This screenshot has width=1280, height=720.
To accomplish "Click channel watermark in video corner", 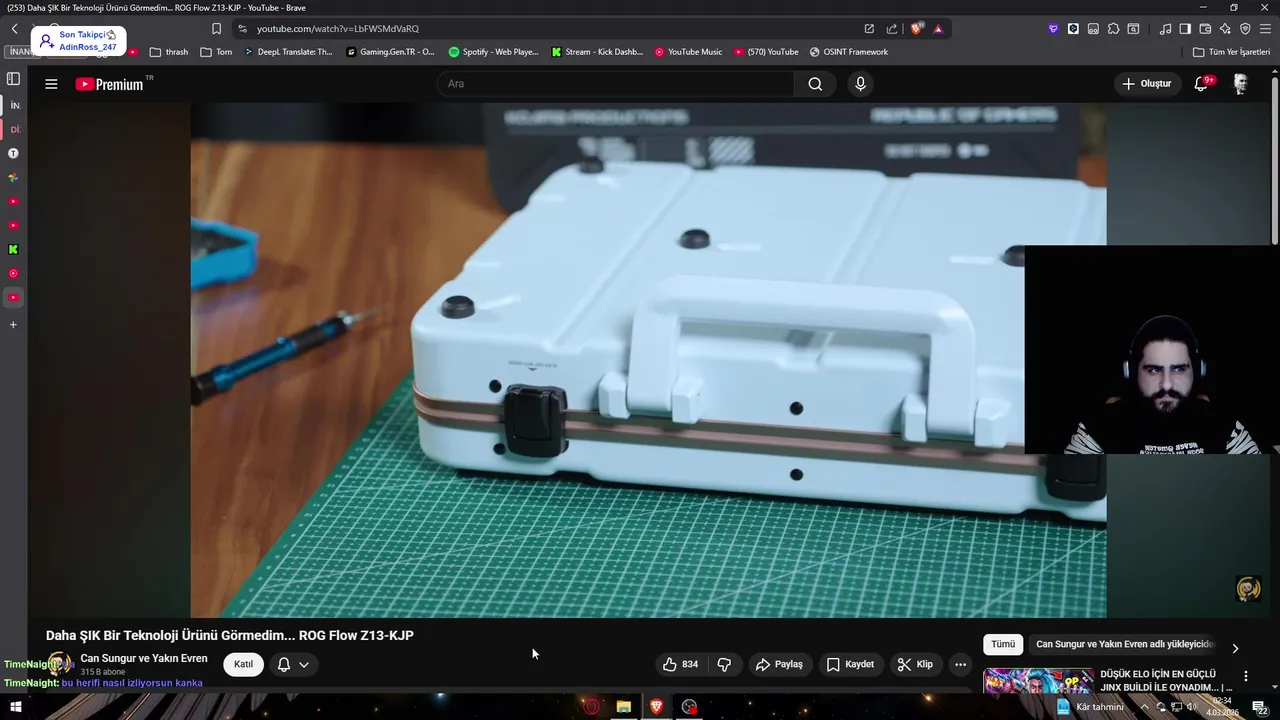I will (x=1248, y=589).
